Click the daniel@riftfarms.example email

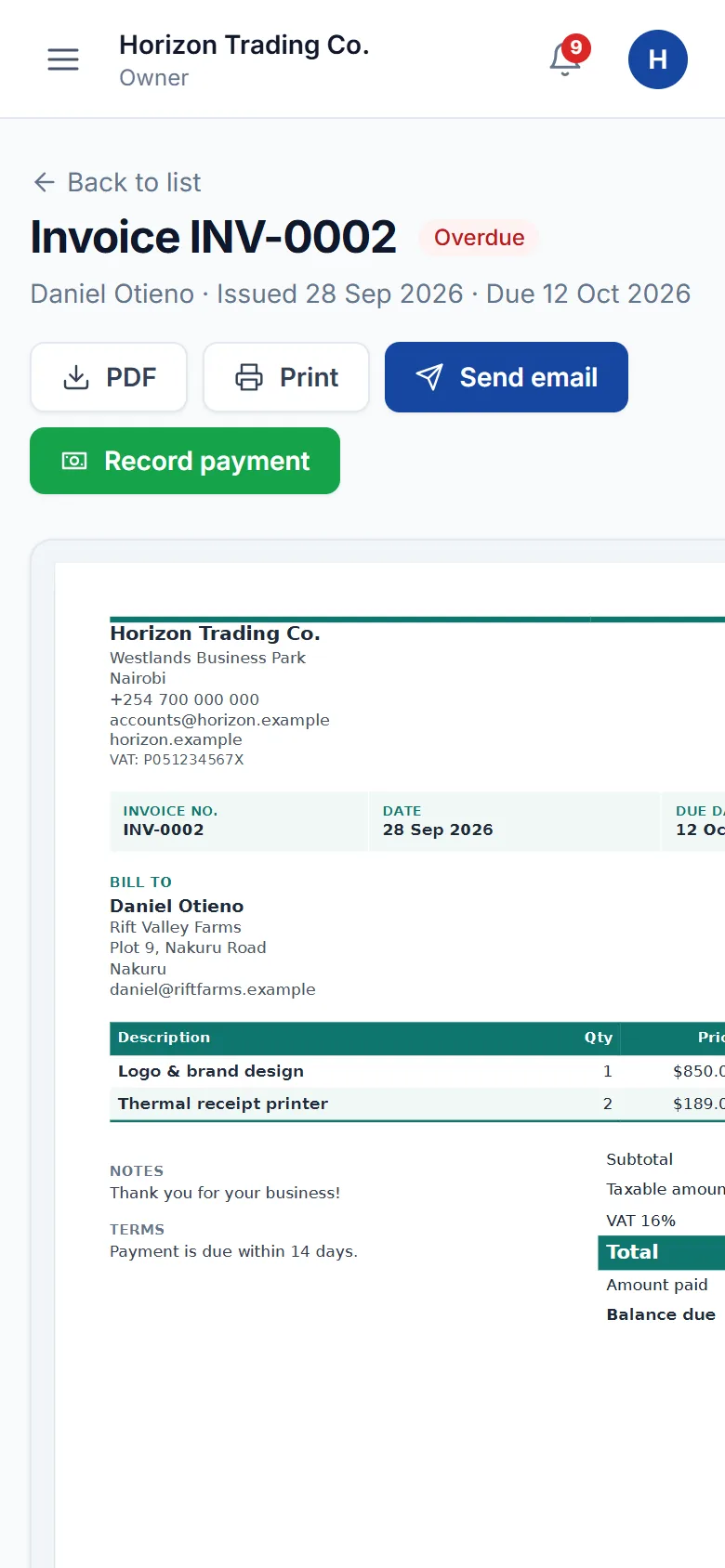tap(213, 989)
